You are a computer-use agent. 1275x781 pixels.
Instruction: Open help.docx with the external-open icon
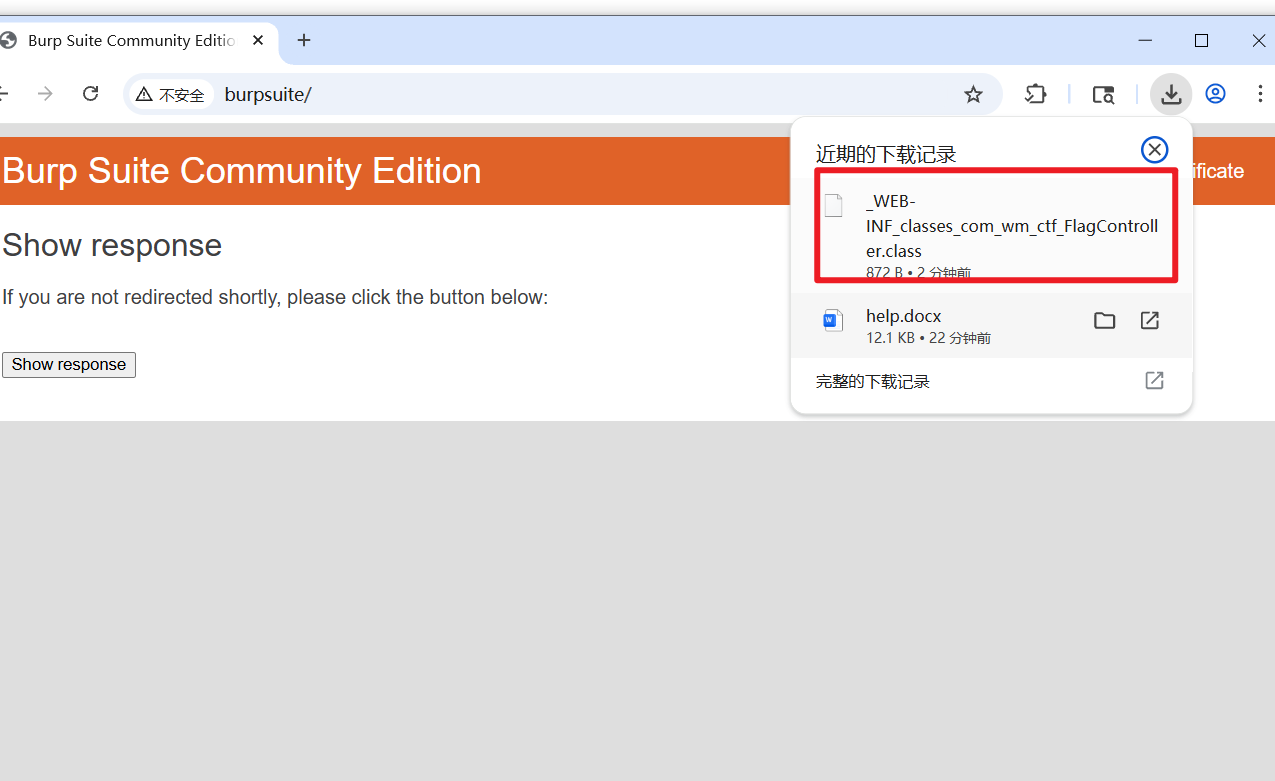click(1150, 321)
